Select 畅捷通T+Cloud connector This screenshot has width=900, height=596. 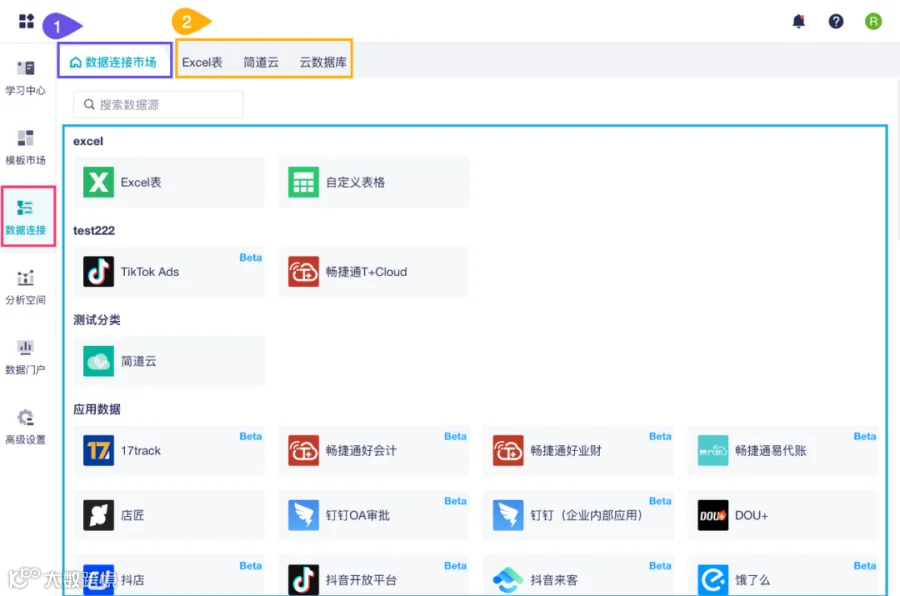coord(374,272)
